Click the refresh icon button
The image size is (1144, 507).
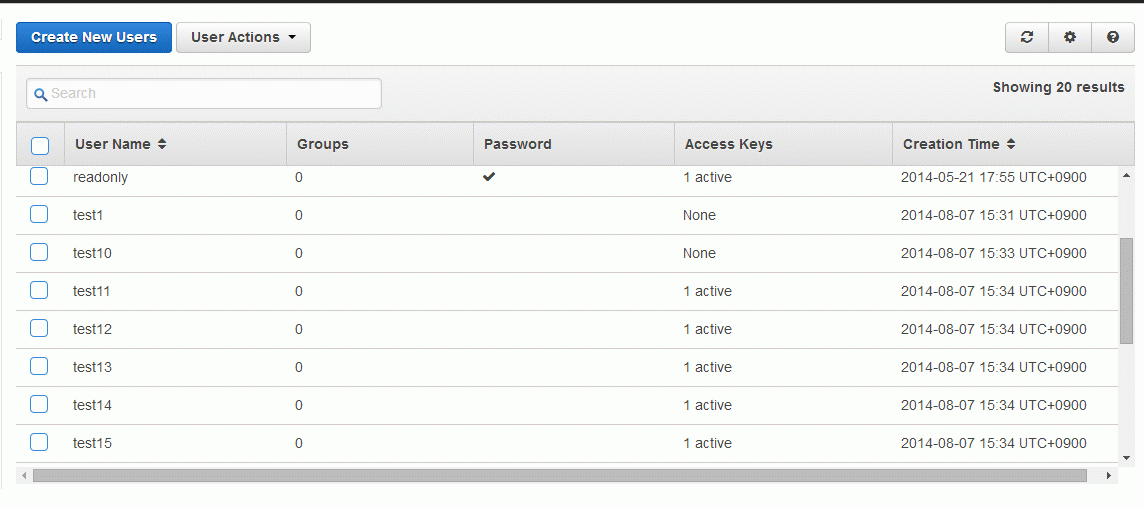point(1027,37)
